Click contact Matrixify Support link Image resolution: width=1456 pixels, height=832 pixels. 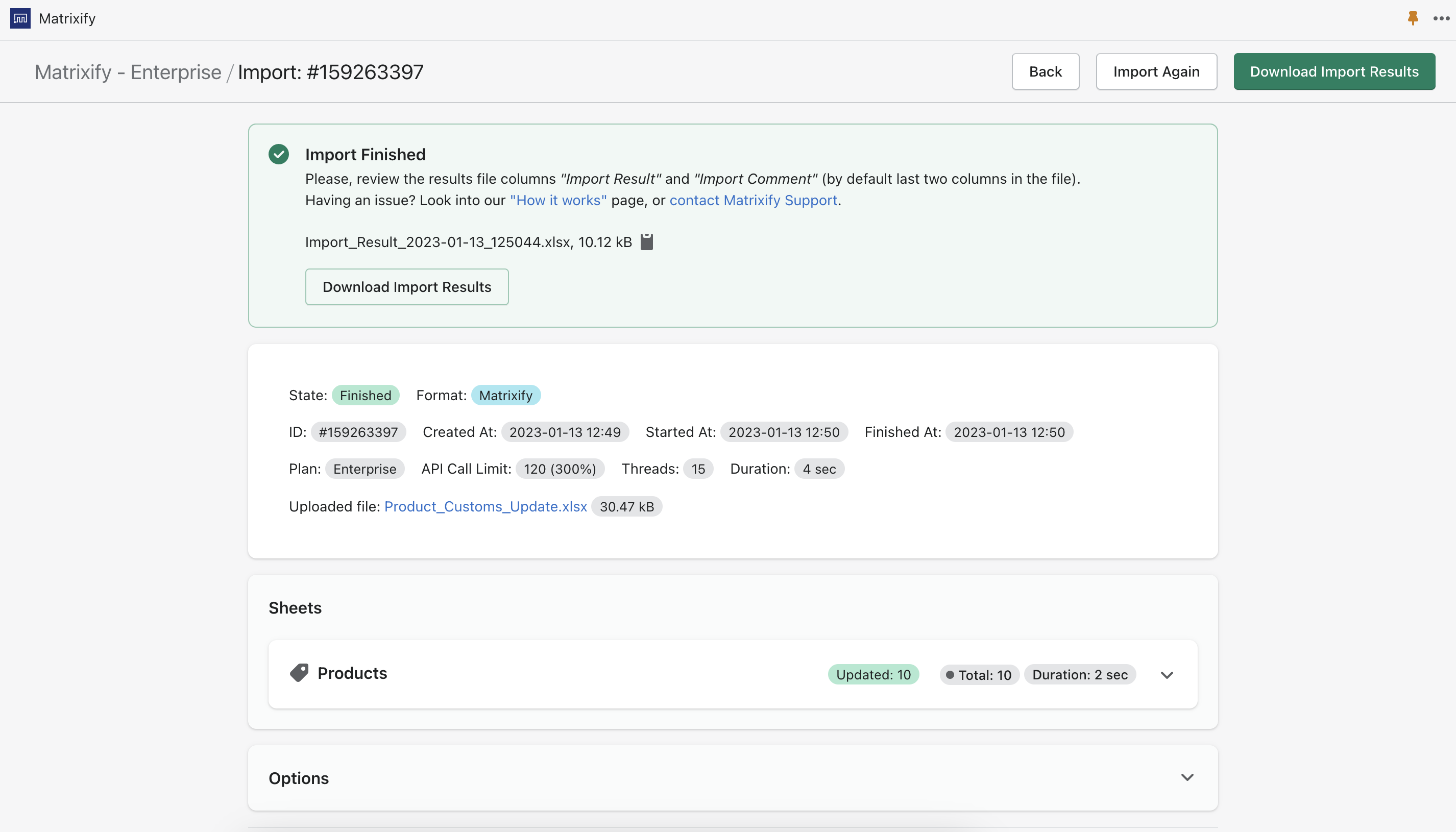click(x=753, y=200)
